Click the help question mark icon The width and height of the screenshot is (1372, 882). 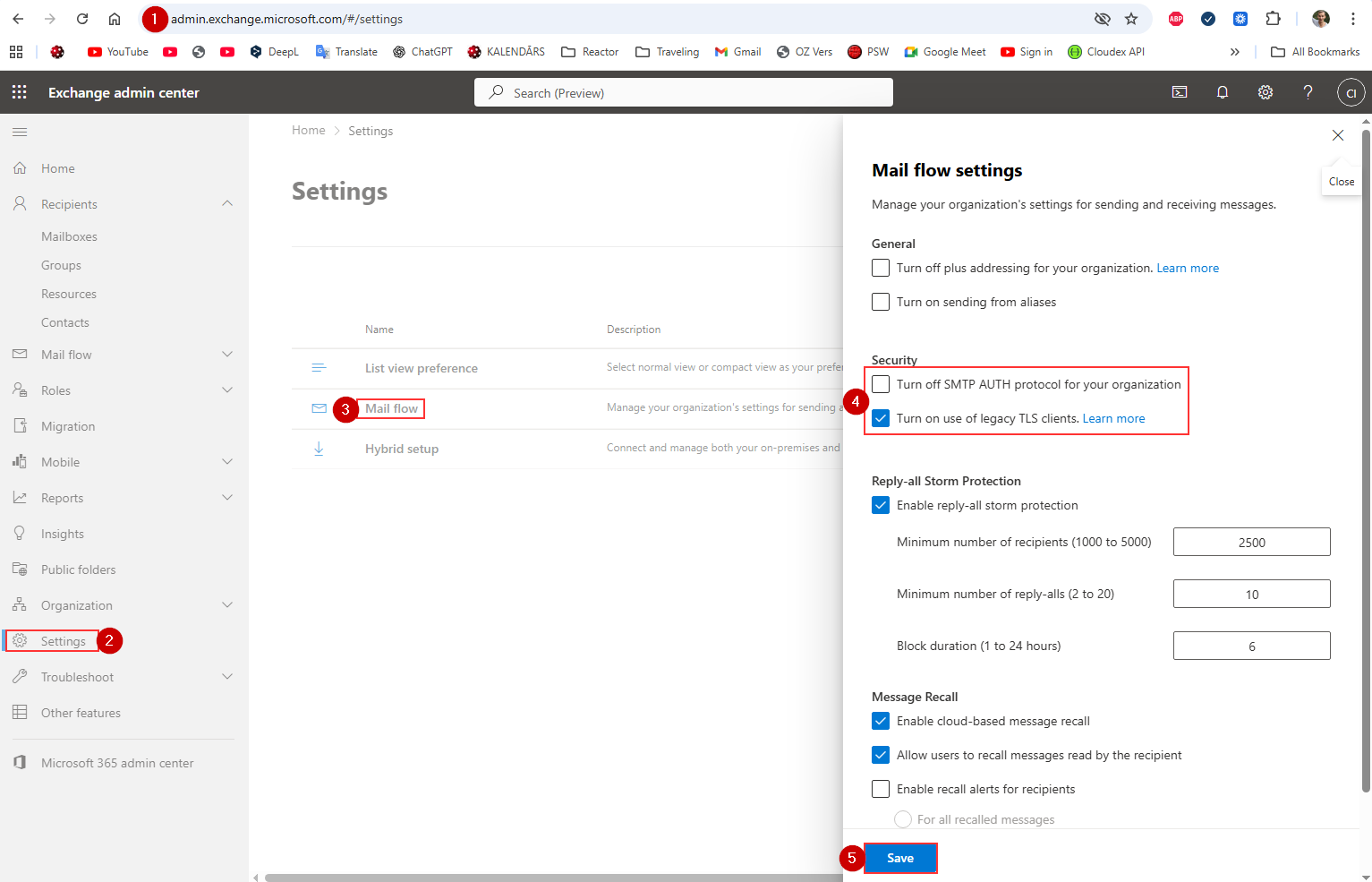coord(1308,92)
